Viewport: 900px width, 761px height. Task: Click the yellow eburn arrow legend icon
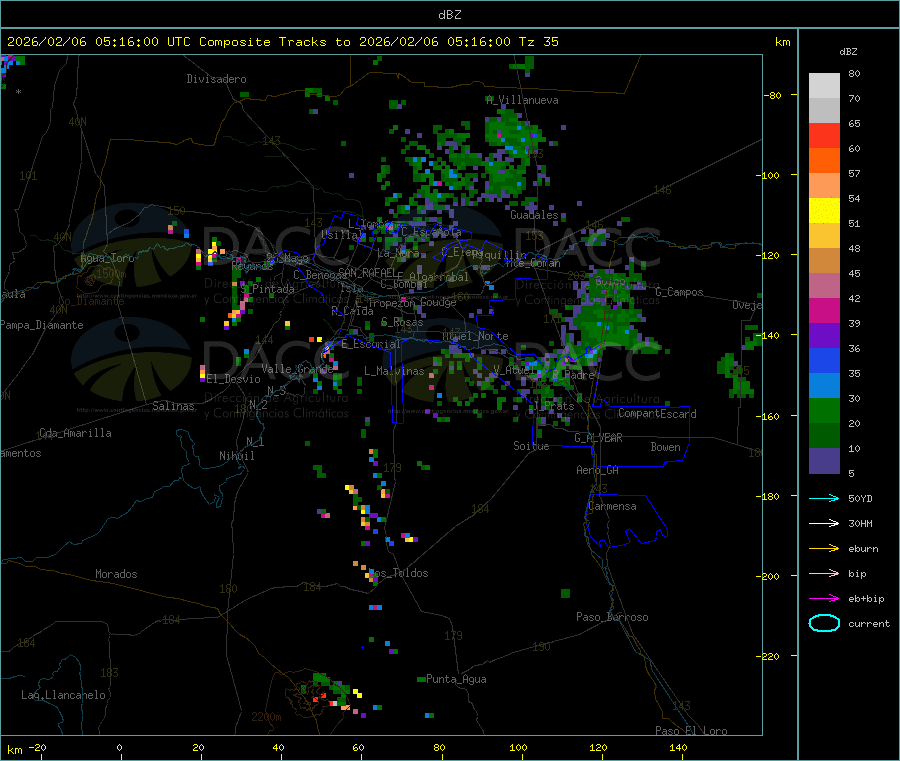pos(824,549)
